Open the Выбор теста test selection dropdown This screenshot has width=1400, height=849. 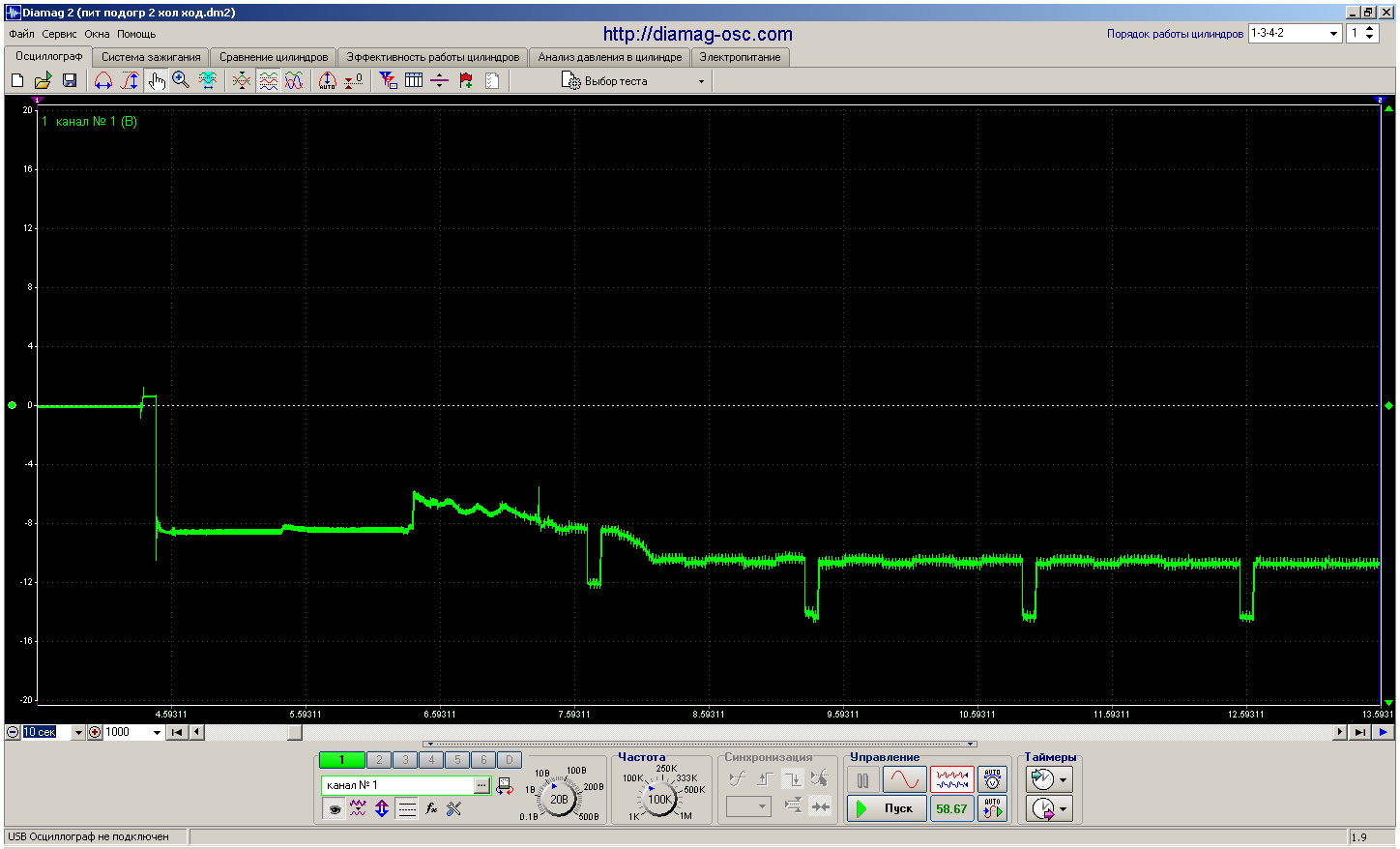coord(634,81)
